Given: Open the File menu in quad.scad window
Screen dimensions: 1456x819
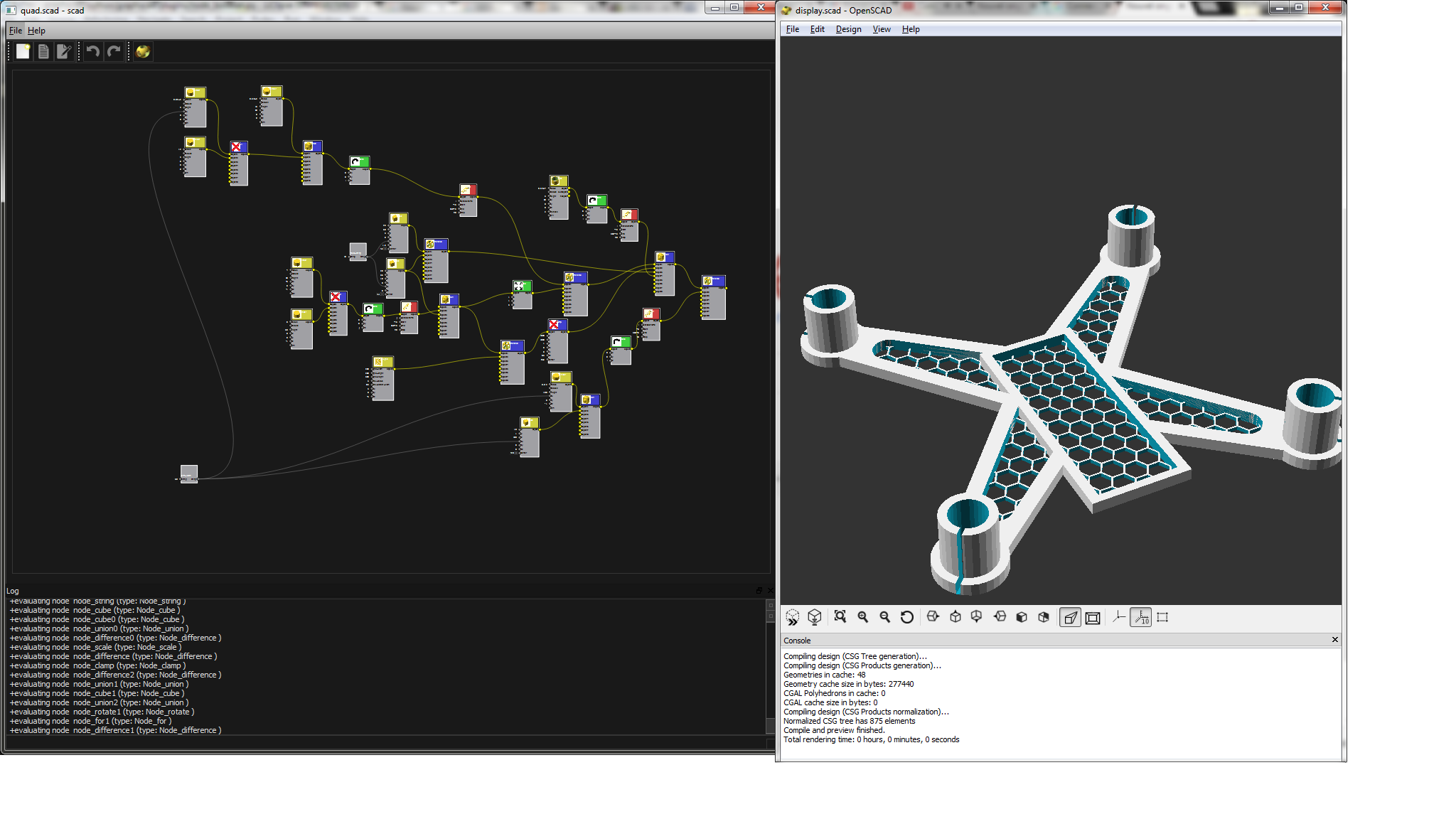Looking at the screenshot, I should tap(16, 31).
